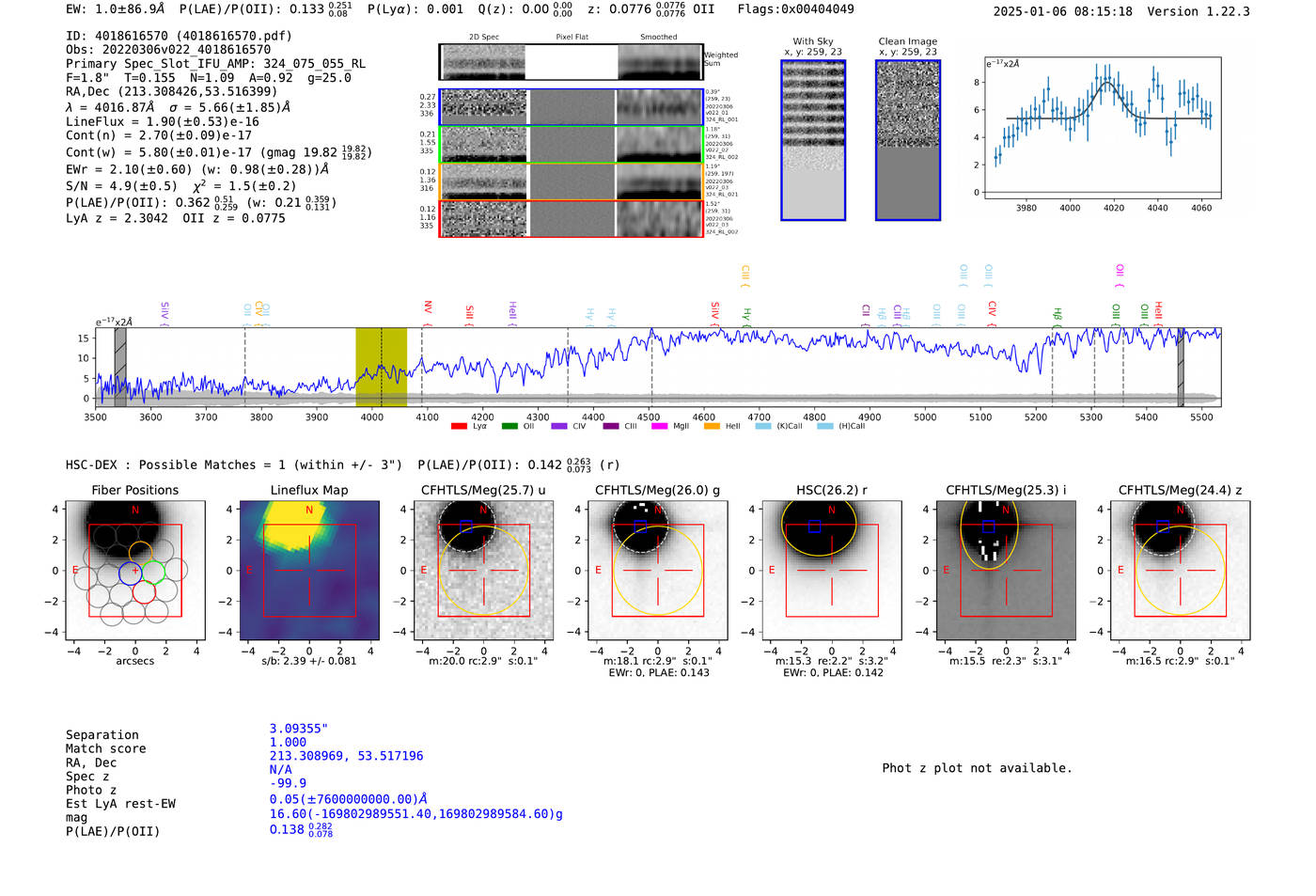Click the With Sky image panel

pyautogui.click(x=813, y=140)
